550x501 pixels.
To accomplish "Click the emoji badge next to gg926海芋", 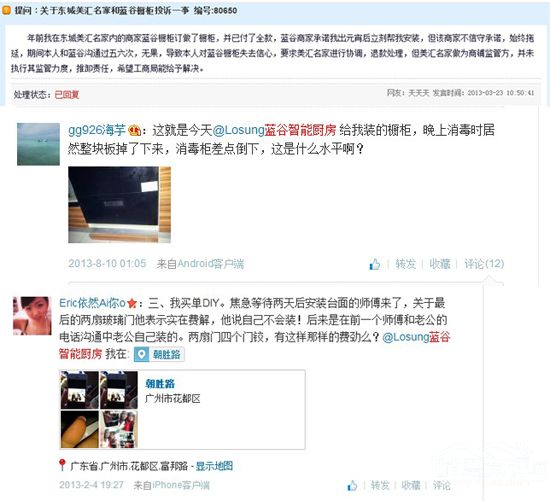I will [135, 131].
